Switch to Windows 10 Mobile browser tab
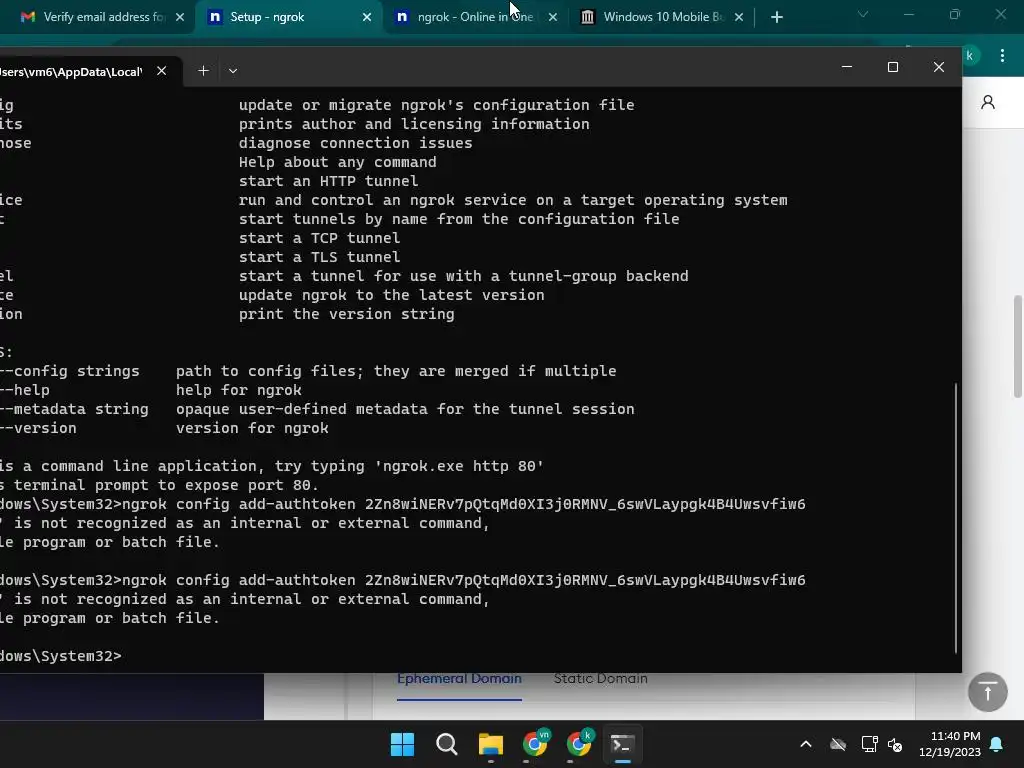This screenshot has height=768, width=1024. 663,17
